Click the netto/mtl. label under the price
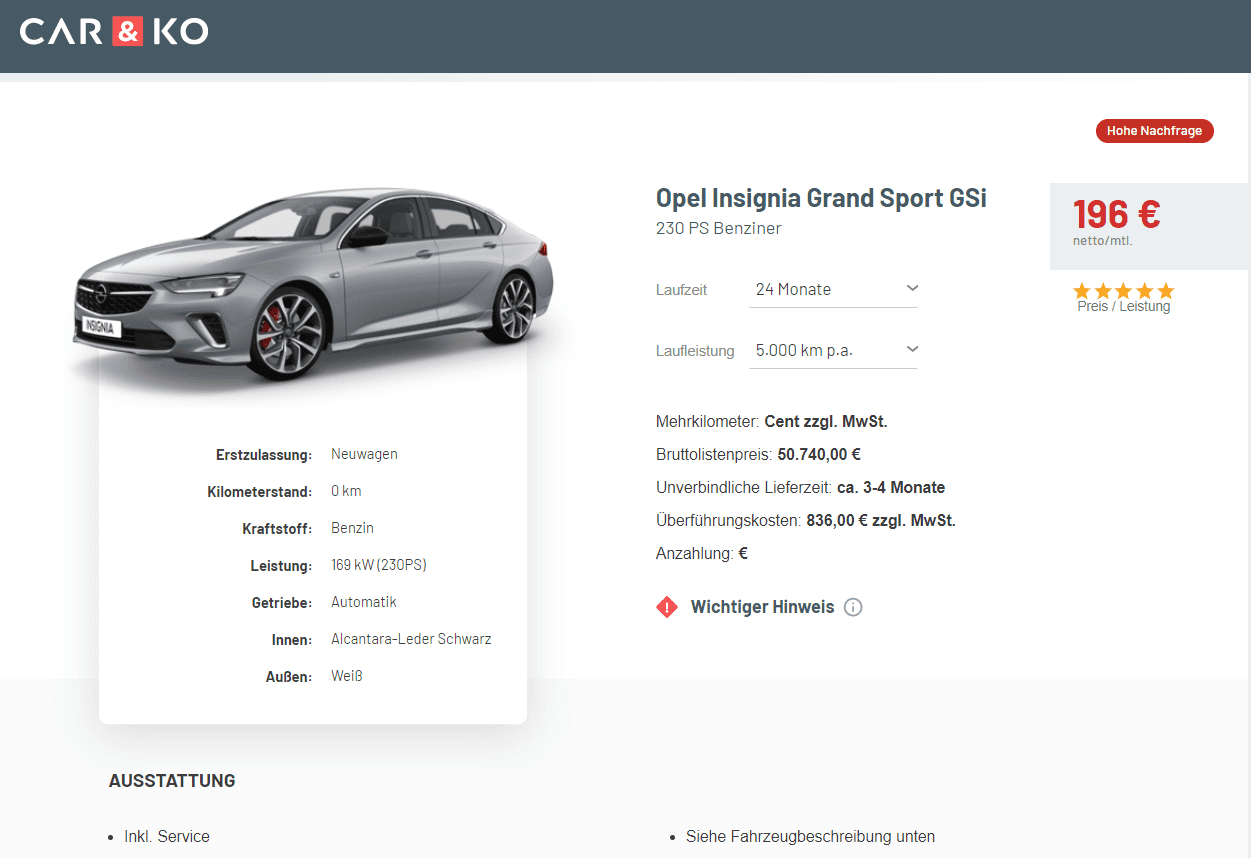Image resolution: width=1251 pixels, height=858 pixels. point(1102,241)
